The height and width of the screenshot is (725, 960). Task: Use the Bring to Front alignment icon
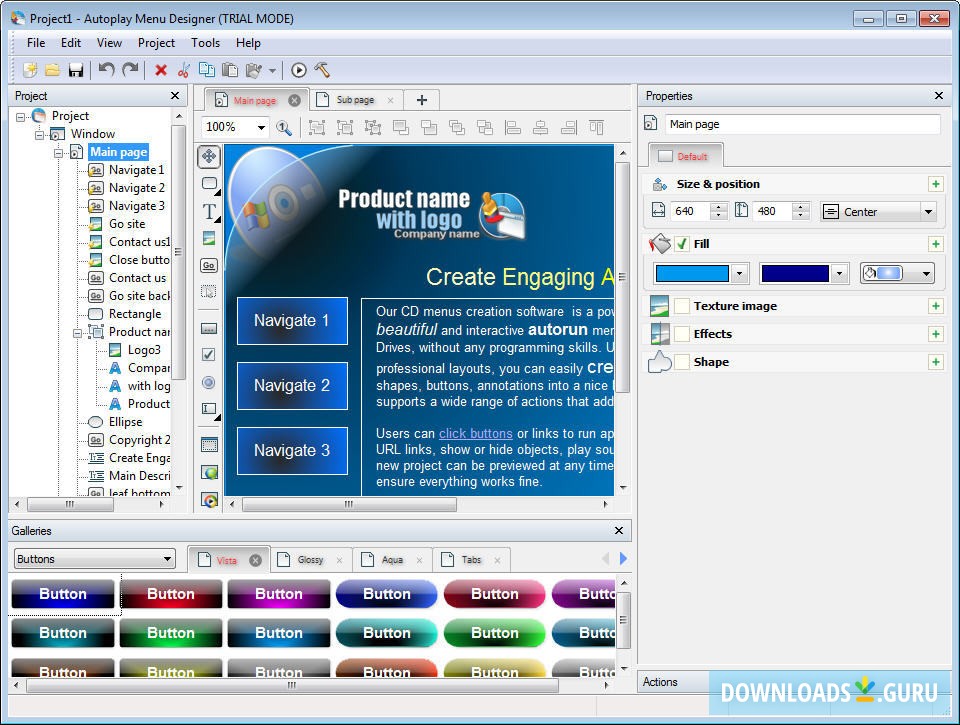pyautogui.click(x=400, y=127)
